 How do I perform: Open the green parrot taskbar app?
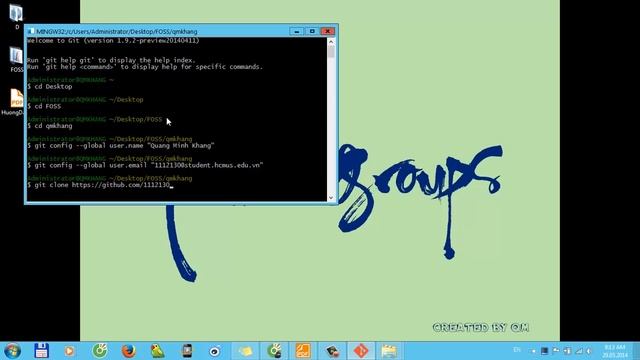pos(158,351)
